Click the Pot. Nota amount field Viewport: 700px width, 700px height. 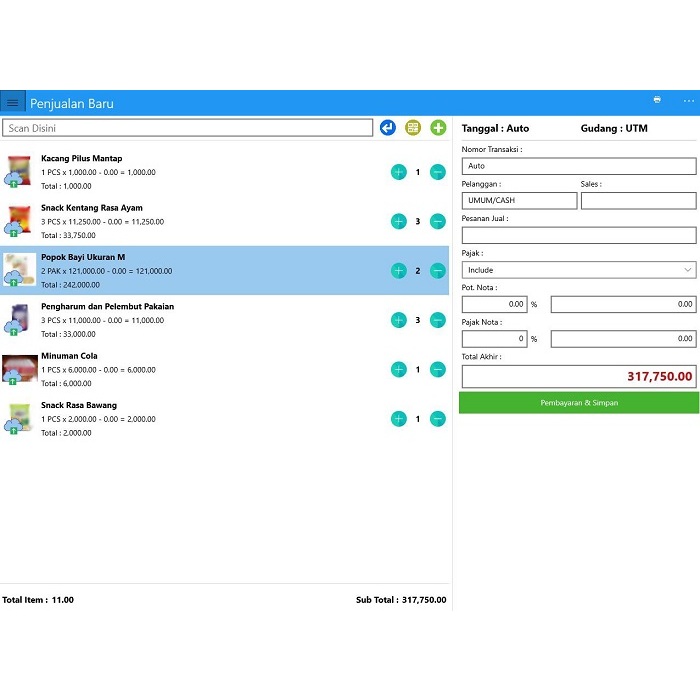[x=623, y=304]
